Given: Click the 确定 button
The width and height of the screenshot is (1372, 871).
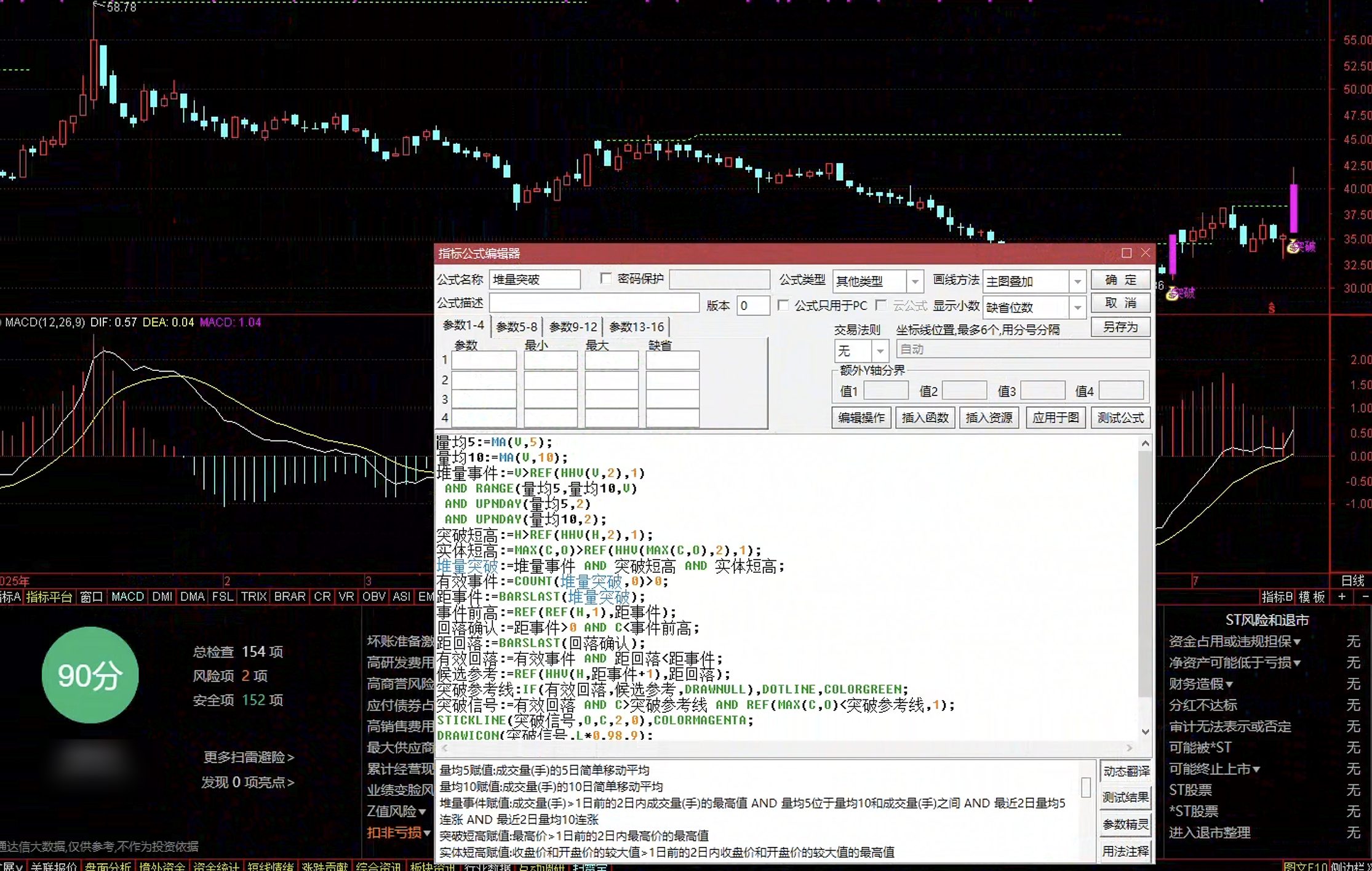Looking at the screenshot, I should click(x=1120, y=280).
